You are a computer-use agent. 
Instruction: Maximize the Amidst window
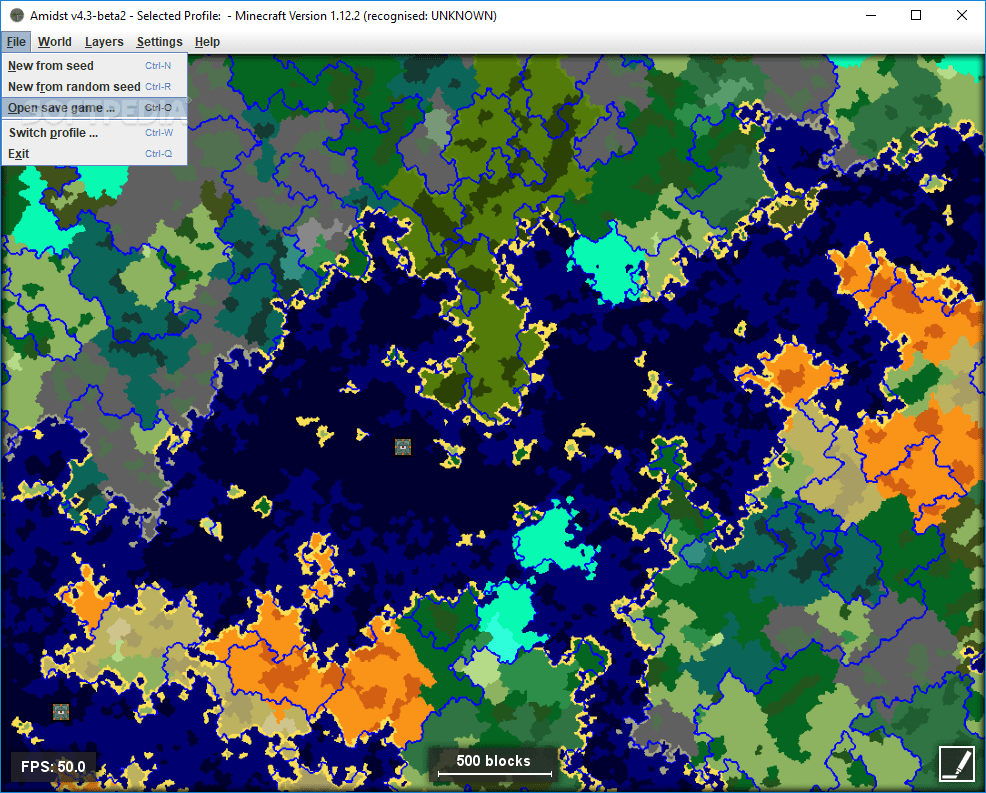pyautogui.click(x=916, y=15)
